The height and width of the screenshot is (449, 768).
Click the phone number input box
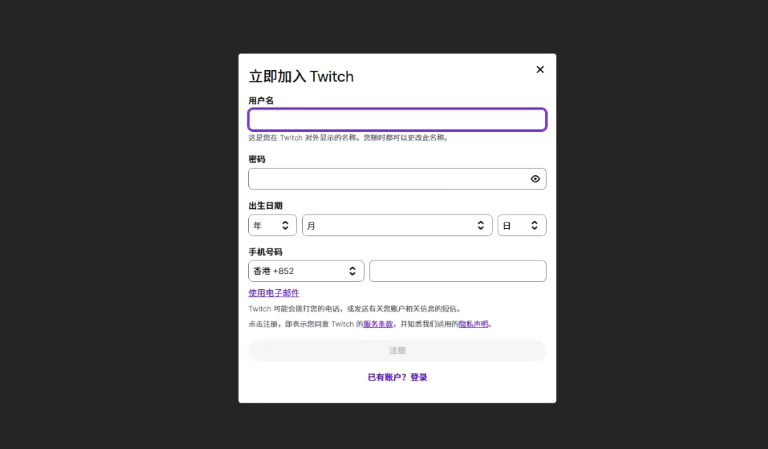[457, 271]
